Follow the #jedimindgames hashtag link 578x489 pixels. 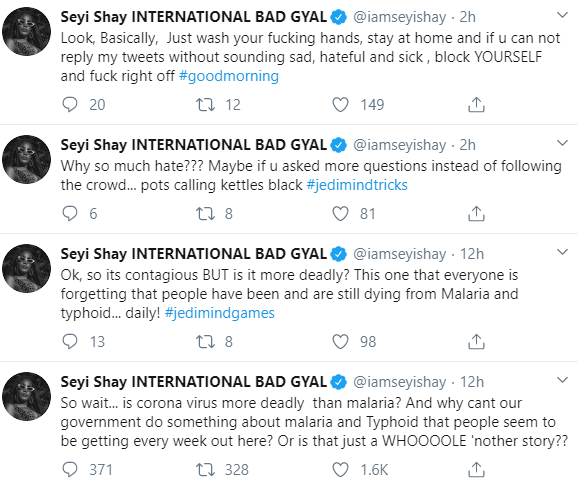[219, 313]
